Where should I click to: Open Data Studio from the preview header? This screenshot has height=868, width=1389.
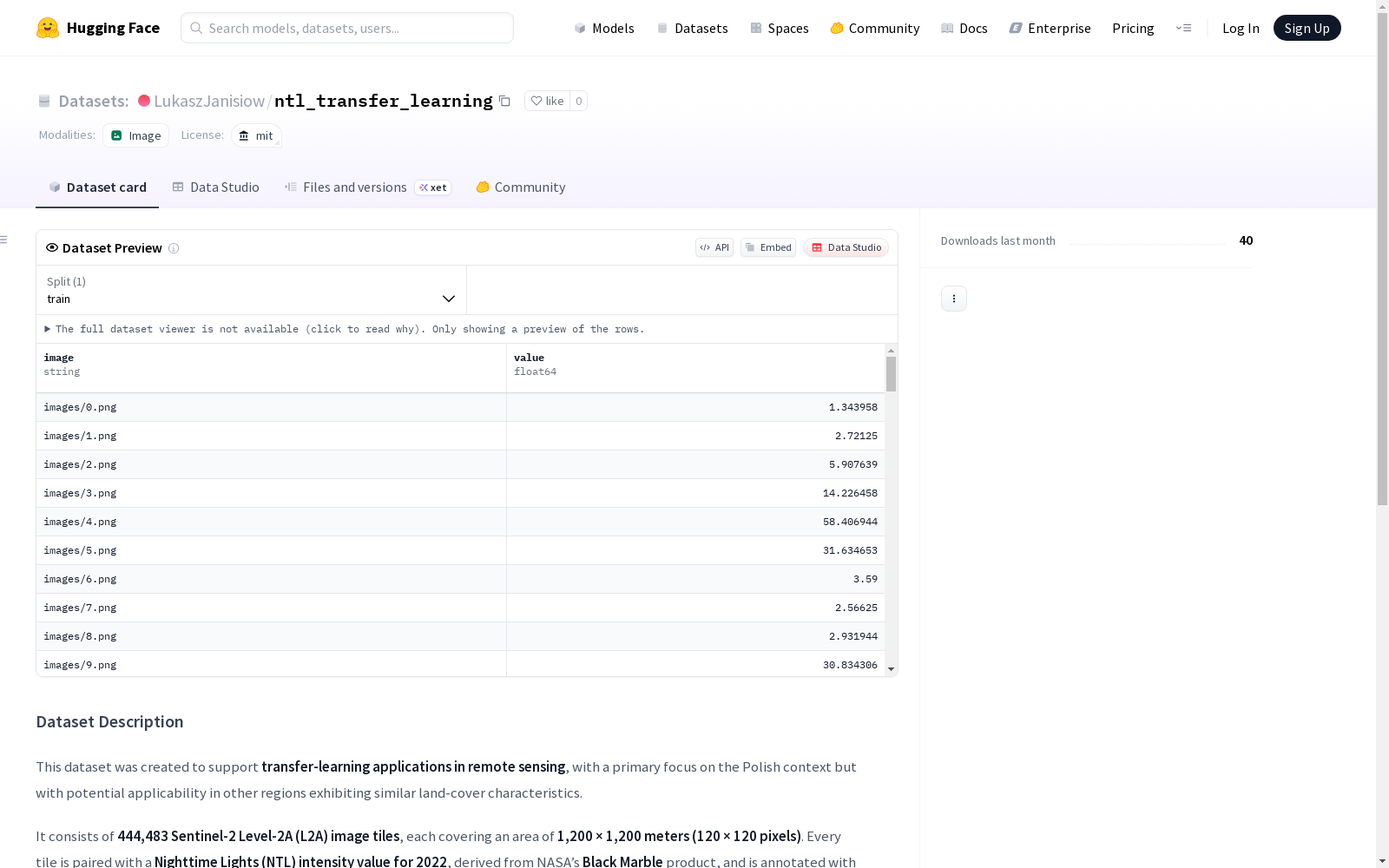tap(846, 247)
